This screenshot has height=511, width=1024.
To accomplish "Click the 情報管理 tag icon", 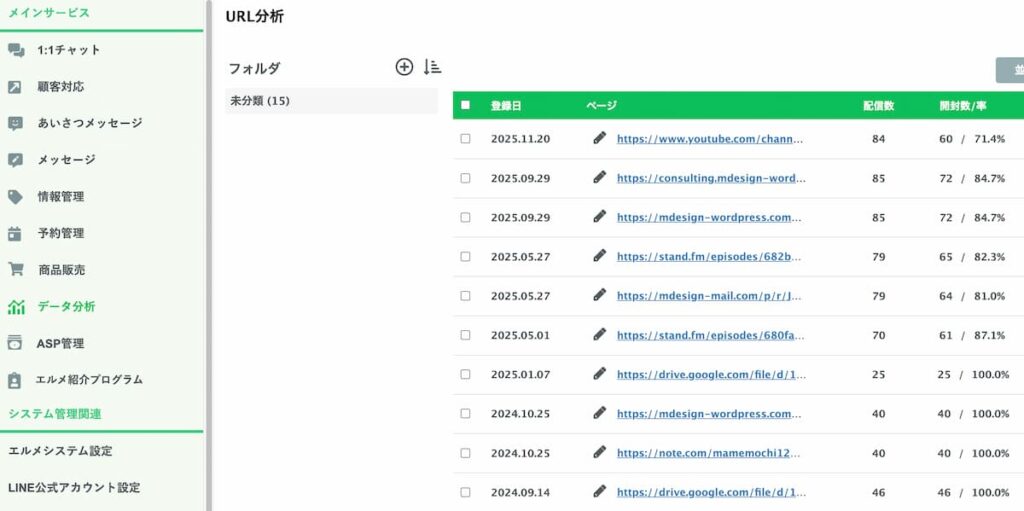I will tap(15, 197).
